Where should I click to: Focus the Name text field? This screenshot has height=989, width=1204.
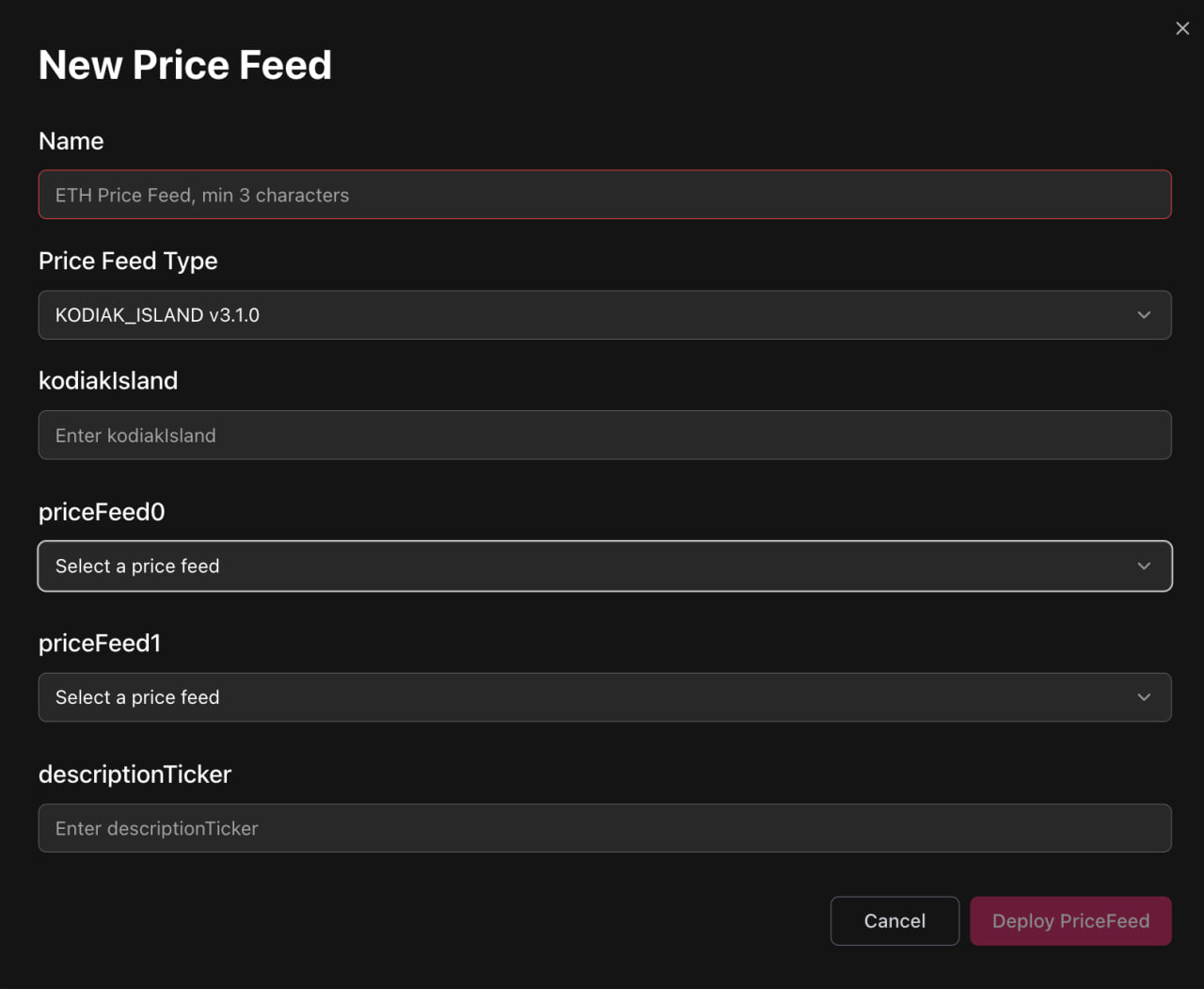(604, 195)
